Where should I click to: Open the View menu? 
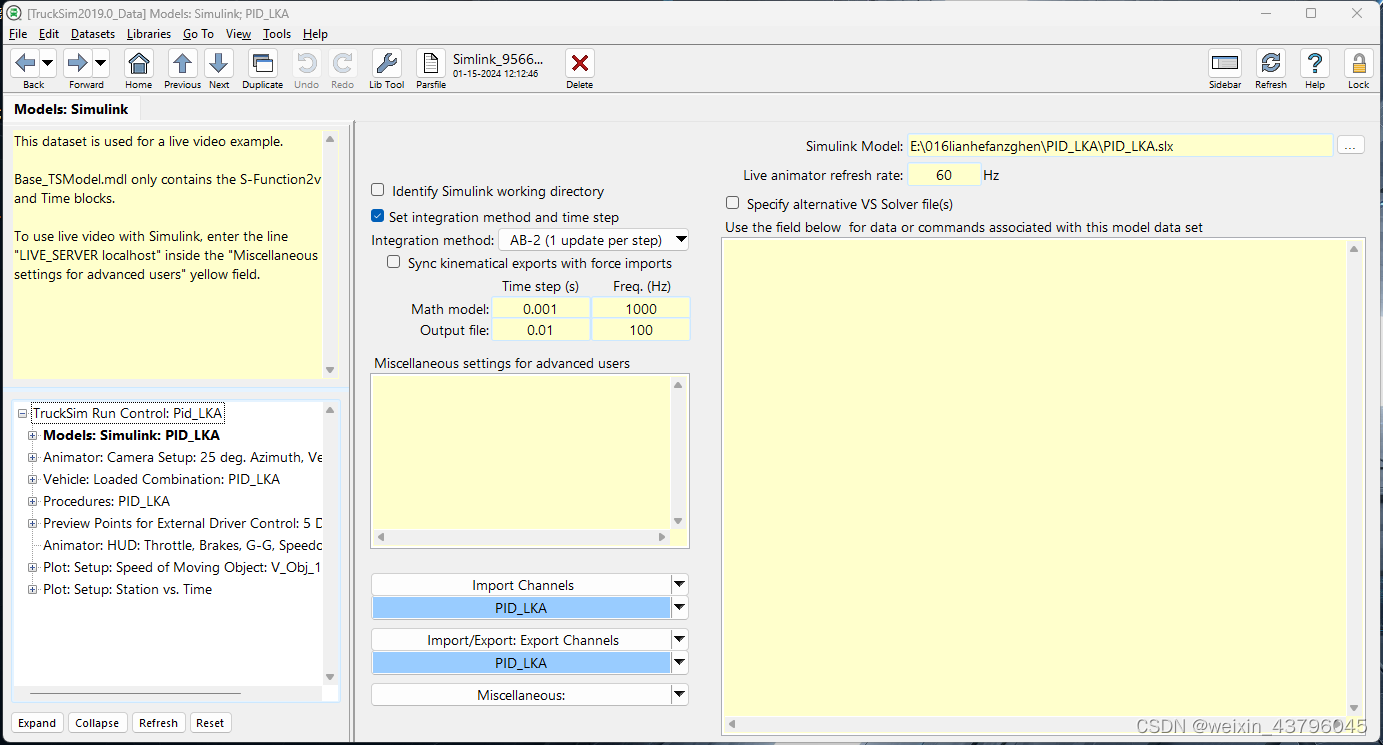click(x=239, y=34)
